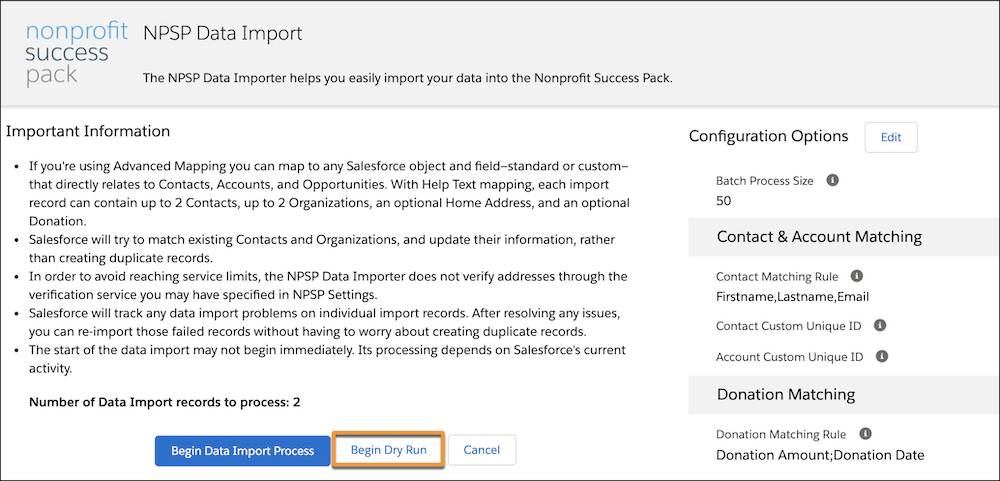Click the Number of Data Import records text
Image resolution: width=1000 pixels, height=481 pixels.
click(165, 403)
